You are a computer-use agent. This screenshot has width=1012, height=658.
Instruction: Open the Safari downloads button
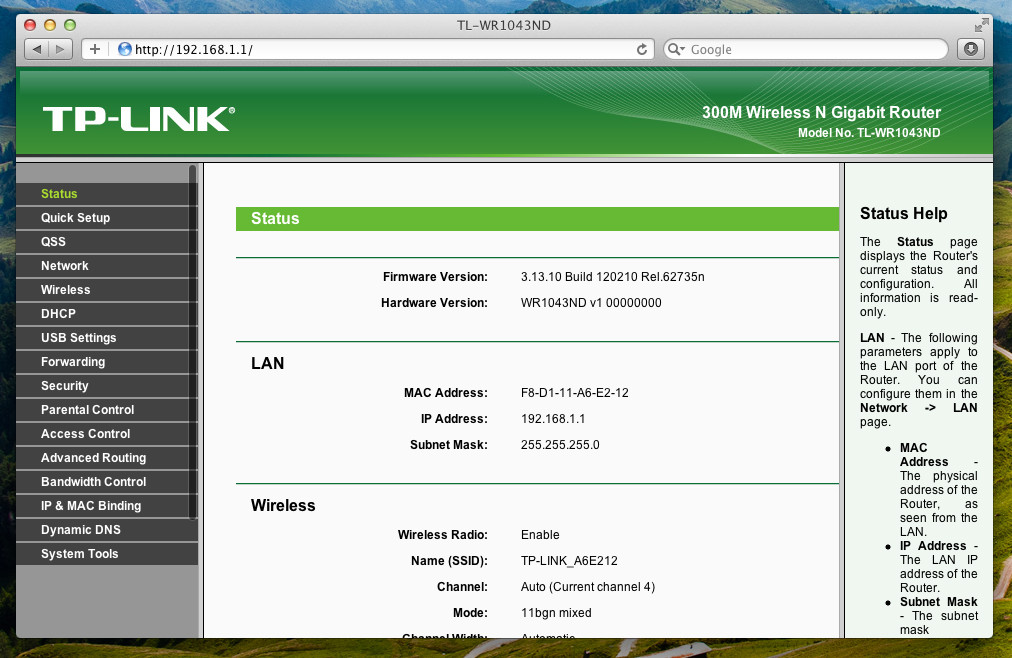tap(971, 49)
